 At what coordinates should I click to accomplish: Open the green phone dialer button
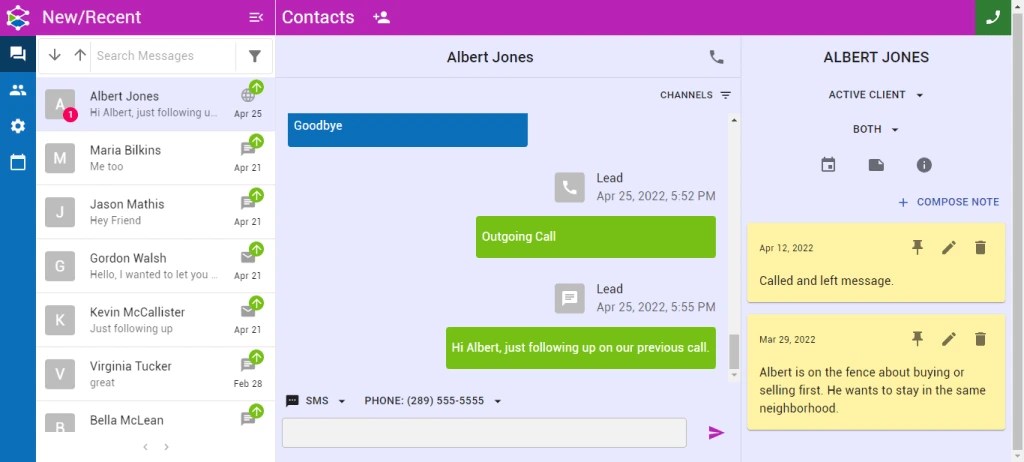pyautogui.click(x=993, y=18)
